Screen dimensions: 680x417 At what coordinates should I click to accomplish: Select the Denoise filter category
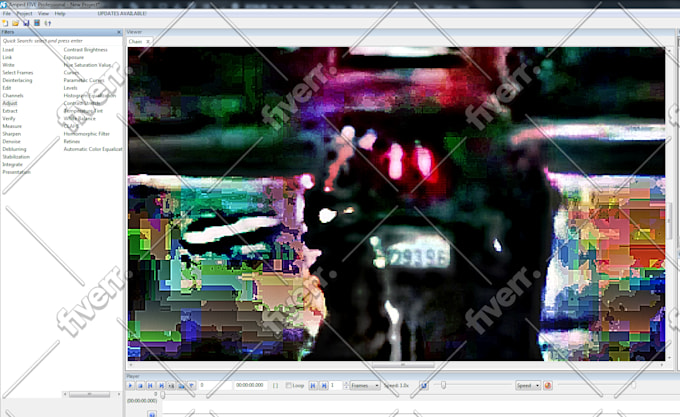point(11,141)
